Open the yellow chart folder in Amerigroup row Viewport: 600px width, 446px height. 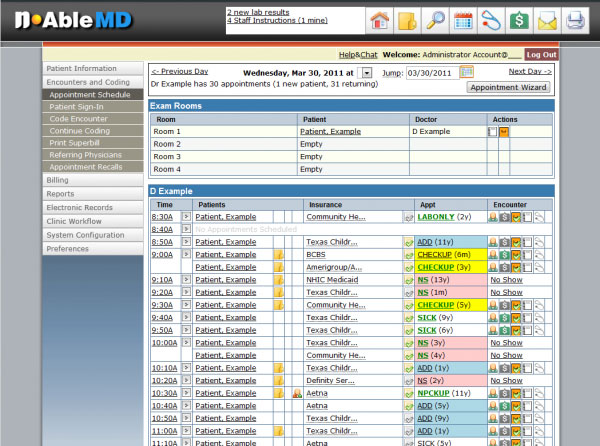(x=279, y=267)
